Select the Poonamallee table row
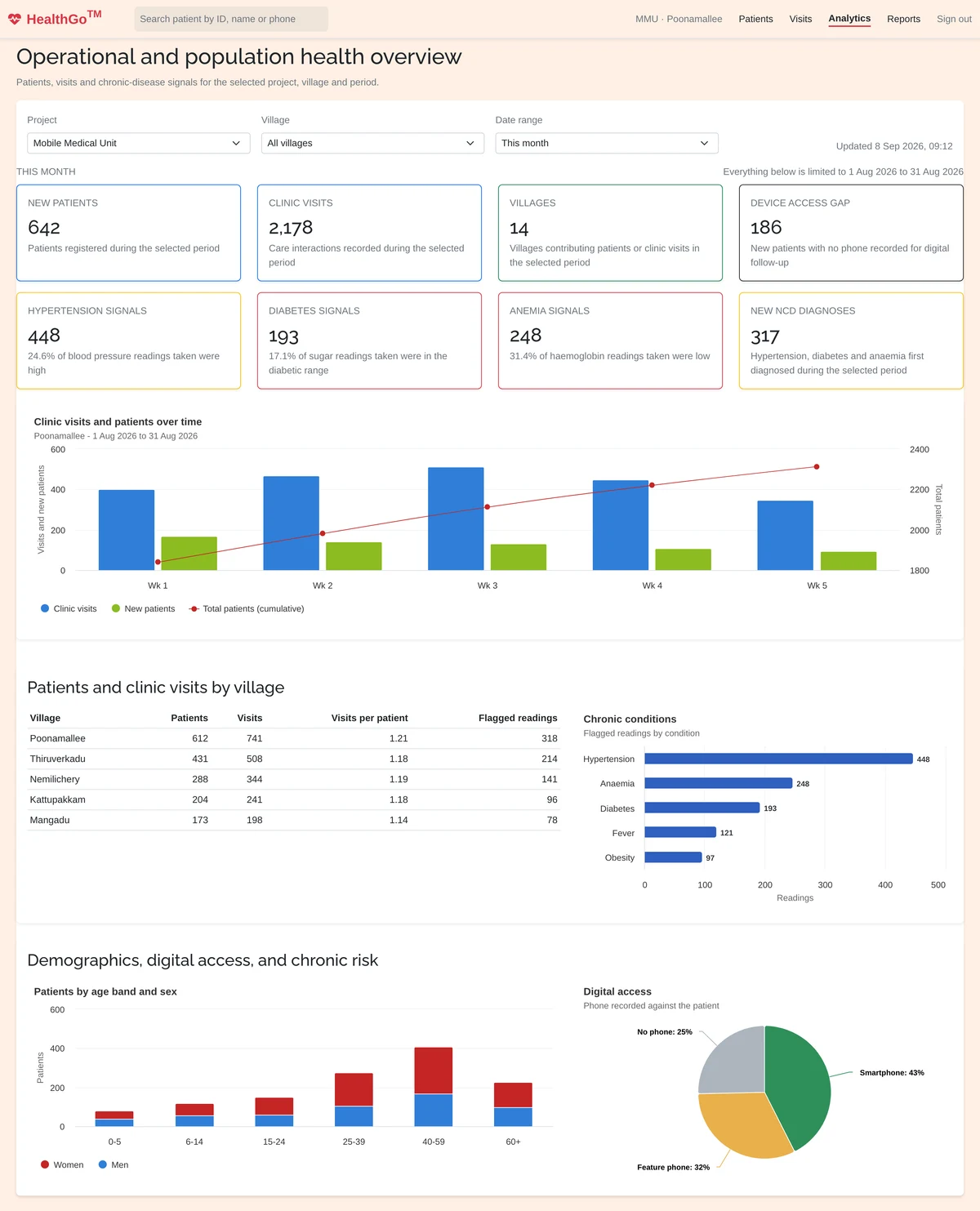The height and width of the screenshot is (1211, 980). 294,738
